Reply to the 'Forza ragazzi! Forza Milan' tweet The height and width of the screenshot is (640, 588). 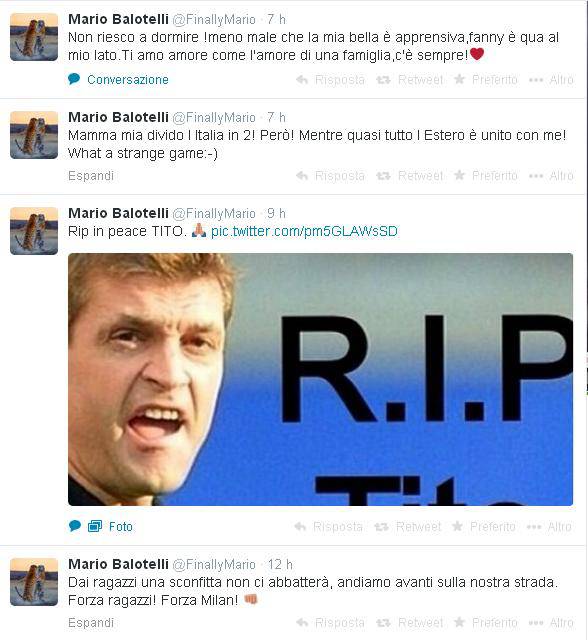coord(331,623)
